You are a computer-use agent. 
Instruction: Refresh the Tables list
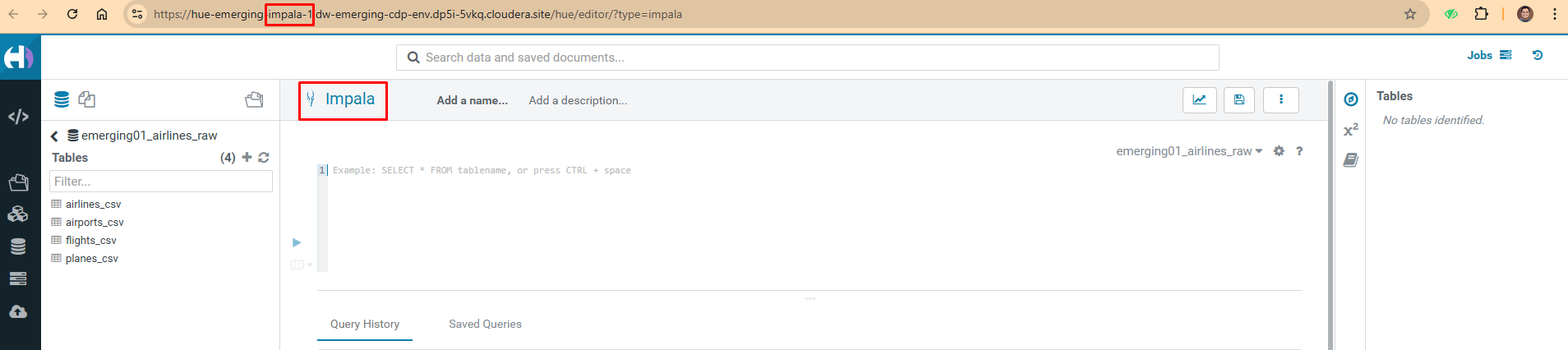pos(264,157)
